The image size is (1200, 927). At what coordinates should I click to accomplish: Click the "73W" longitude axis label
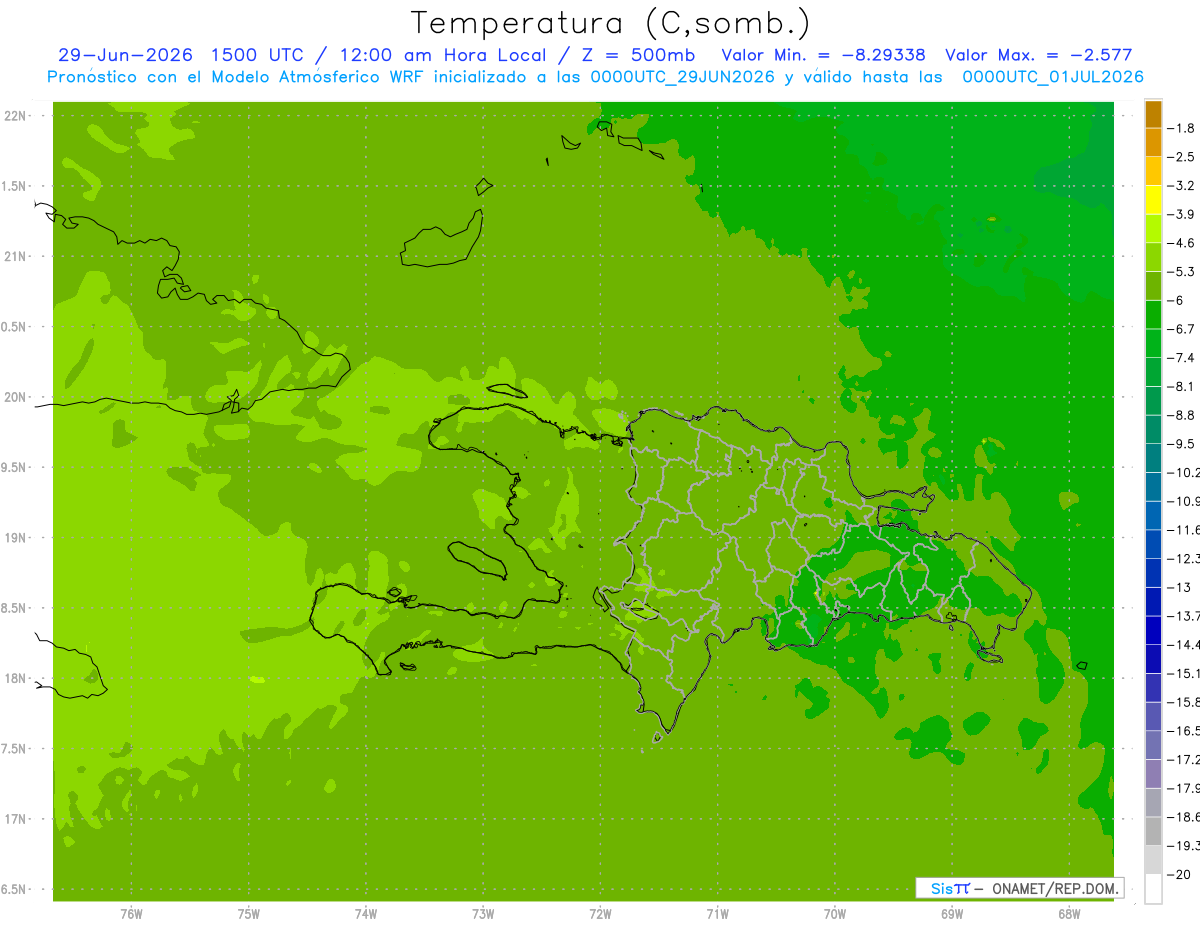(483, 913)
